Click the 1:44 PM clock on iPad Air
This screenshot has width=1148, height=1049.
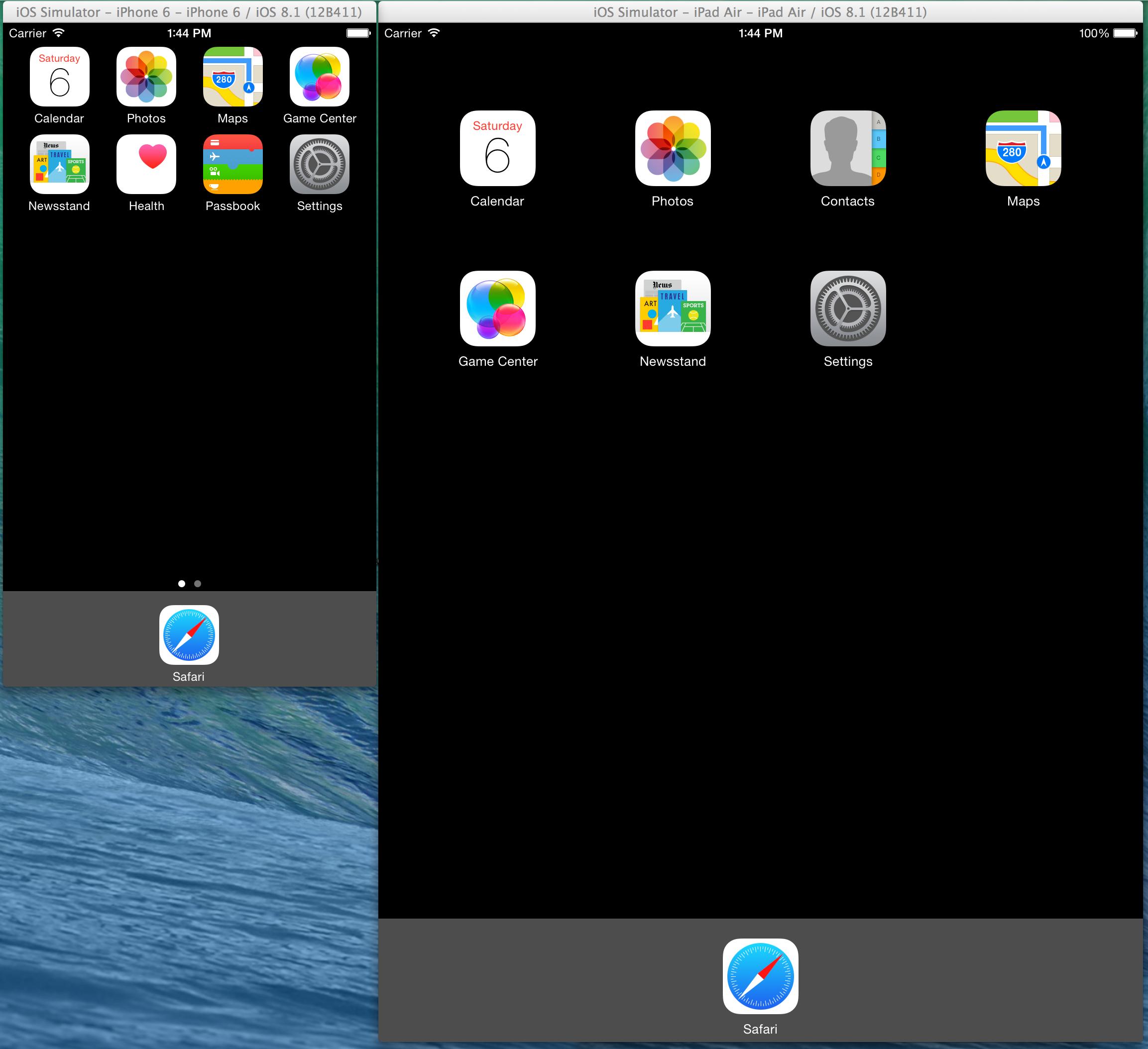pos(760,33)
